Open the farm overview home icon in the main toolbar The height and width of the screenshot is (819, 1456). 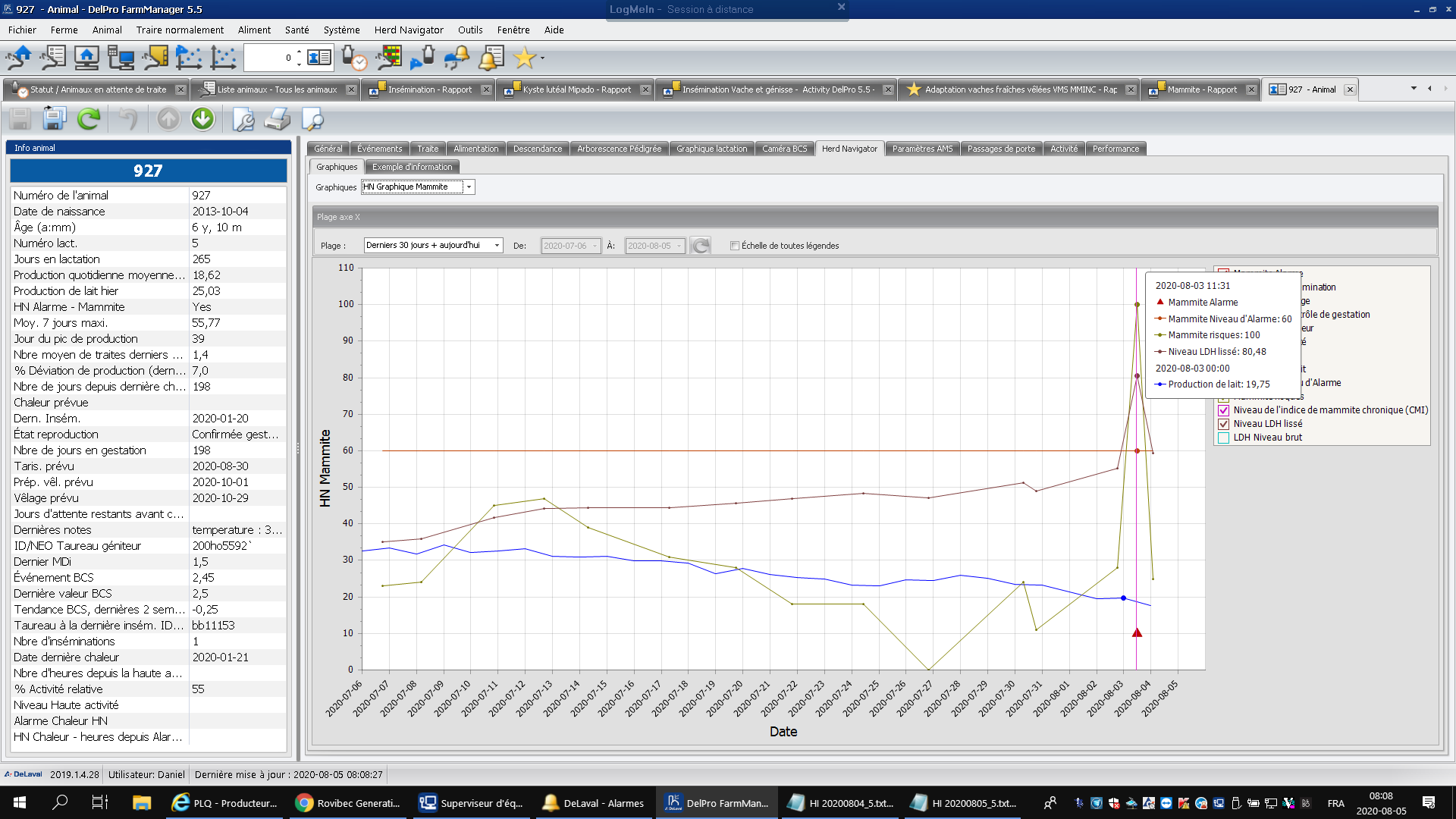(17, 58)
